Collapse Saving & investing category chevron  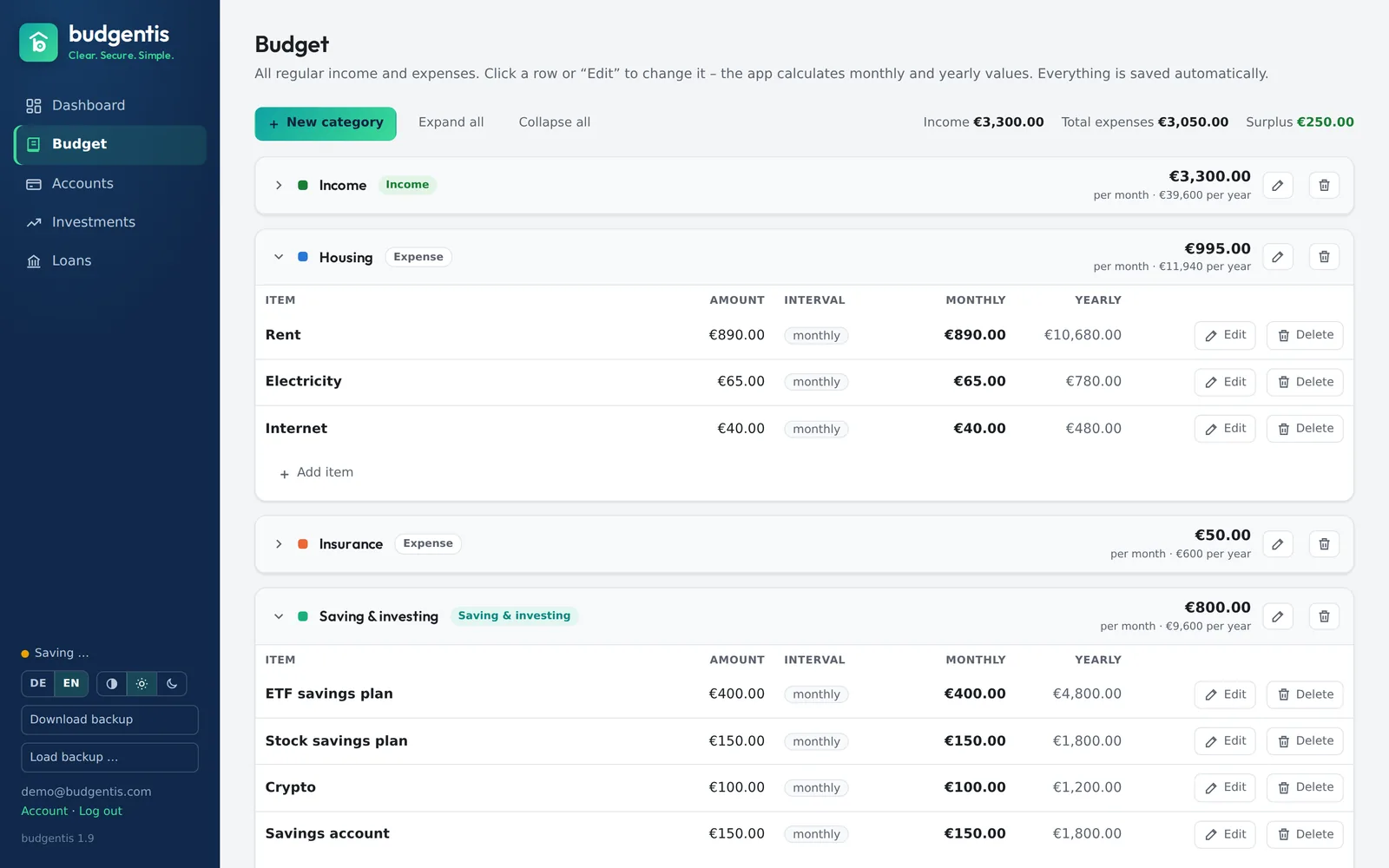tap(279, 616)
